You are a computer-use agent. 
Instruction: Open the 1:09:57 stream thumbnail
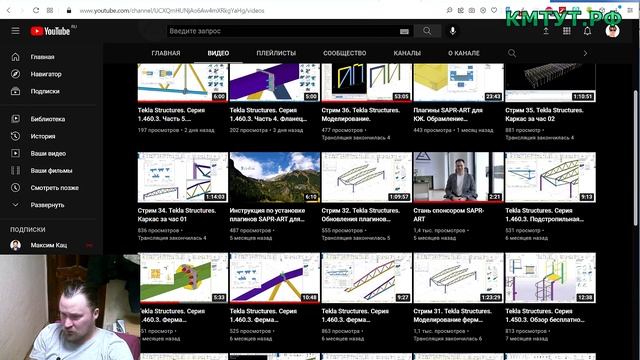[367, 177]
